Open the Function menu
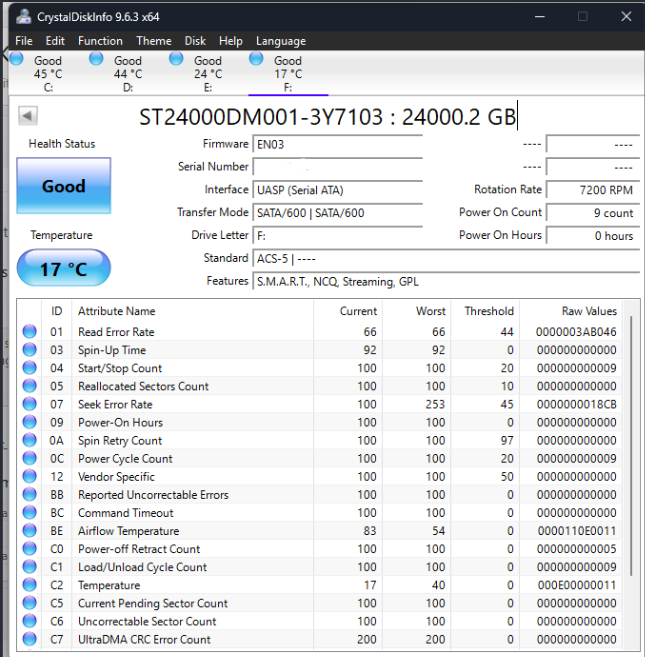 pyautogui.click(x=100, y=41)
